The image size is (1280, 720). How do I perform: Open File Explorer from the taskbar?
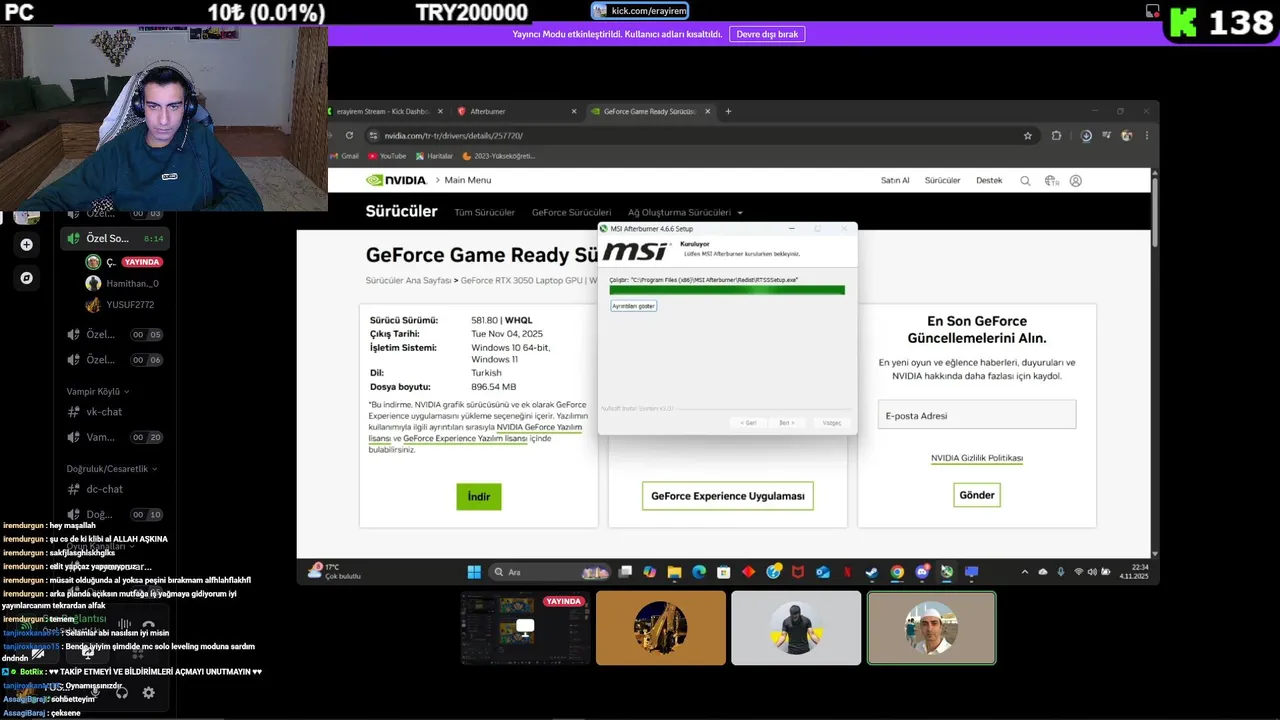tap(674, 572)
